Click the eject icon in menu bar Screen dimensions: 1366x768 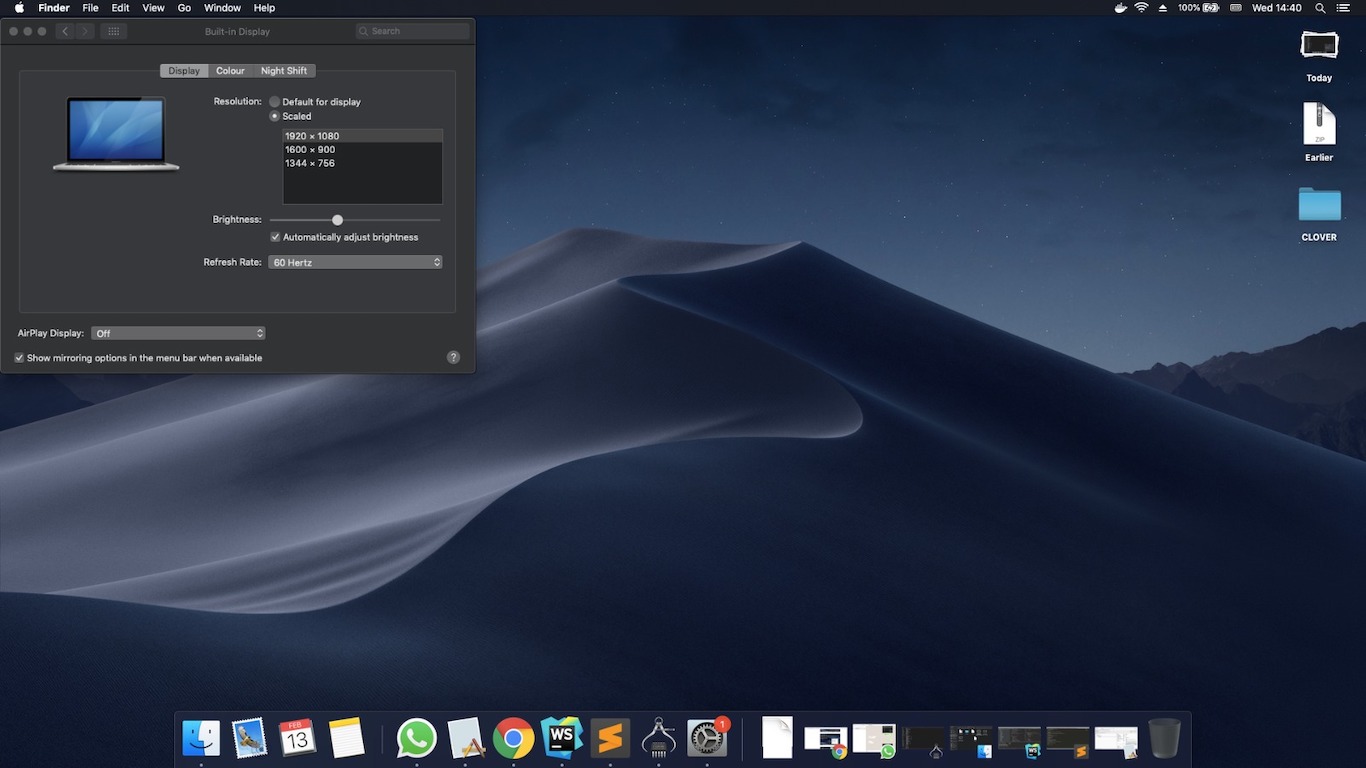coord(1162,8)
